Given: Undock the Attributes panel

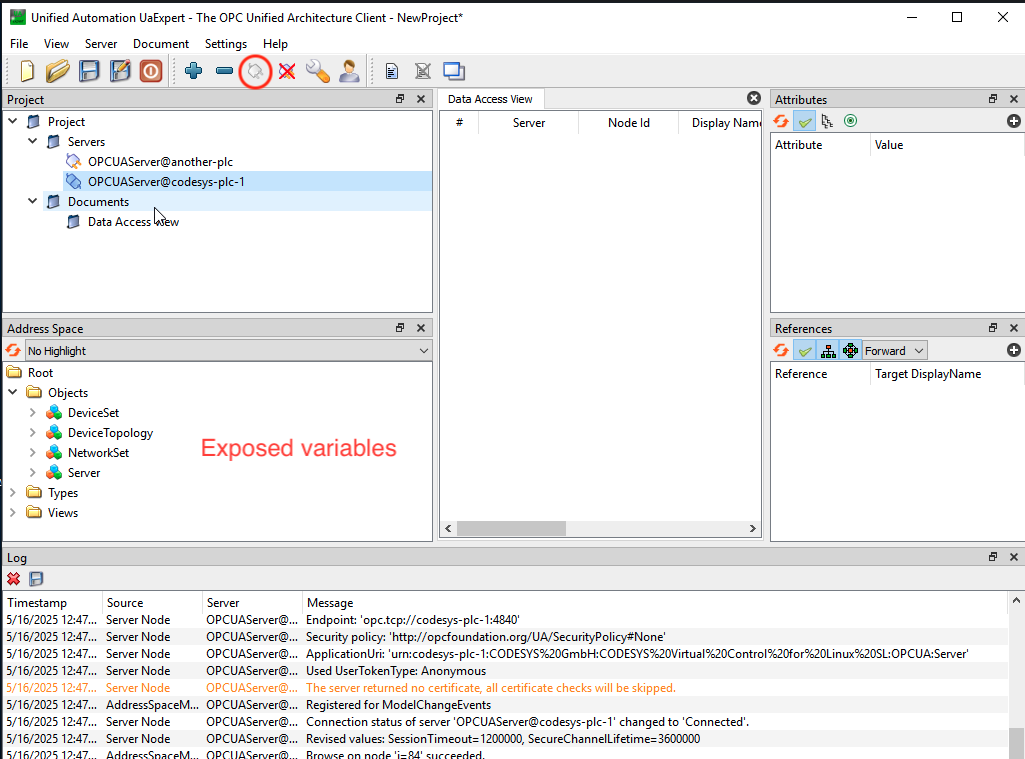Looking at the screenshot, I should pos(993,99).
